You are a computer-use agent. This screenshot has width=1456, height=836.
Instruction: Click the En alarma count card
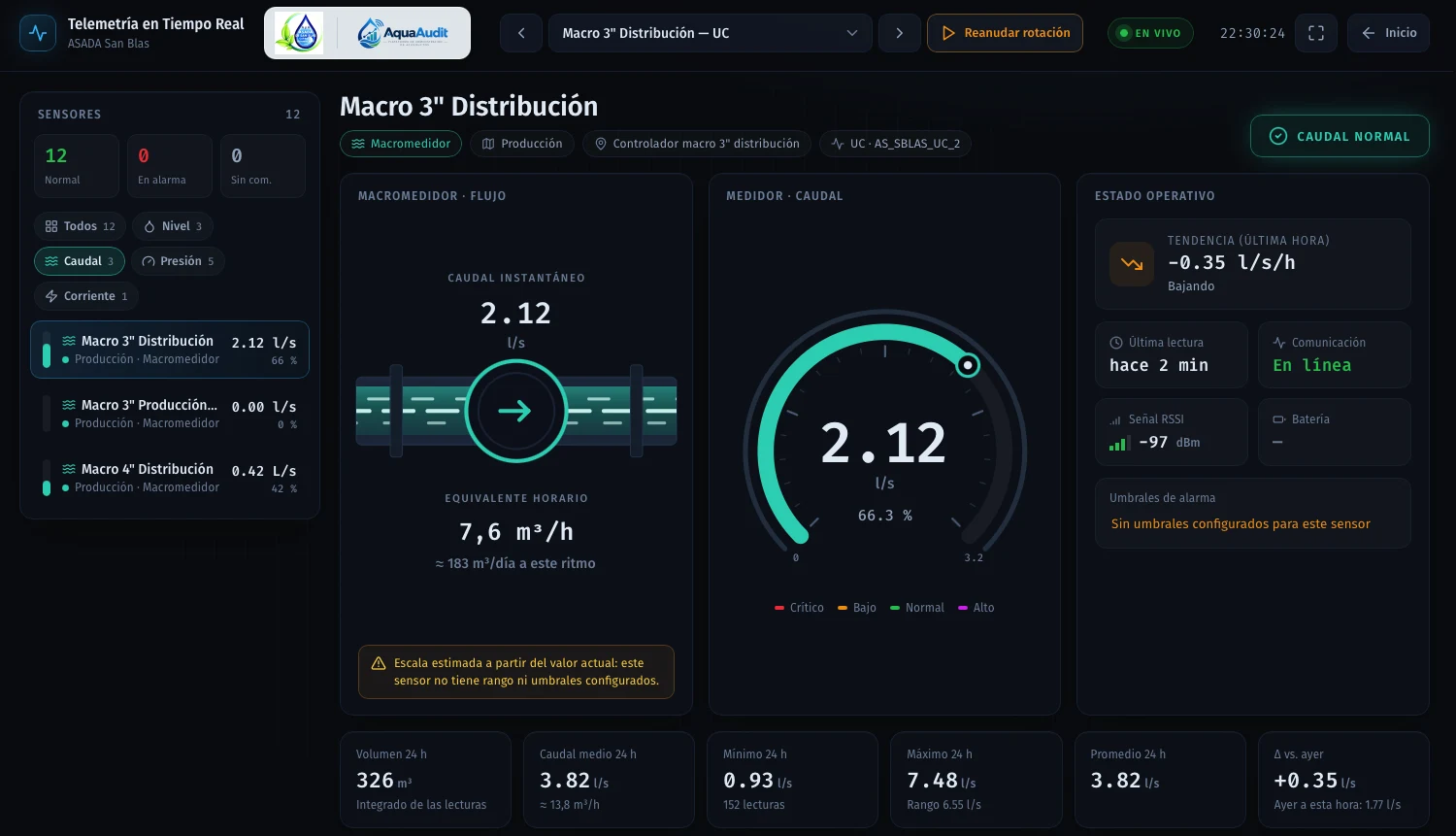tap(170, 166)
